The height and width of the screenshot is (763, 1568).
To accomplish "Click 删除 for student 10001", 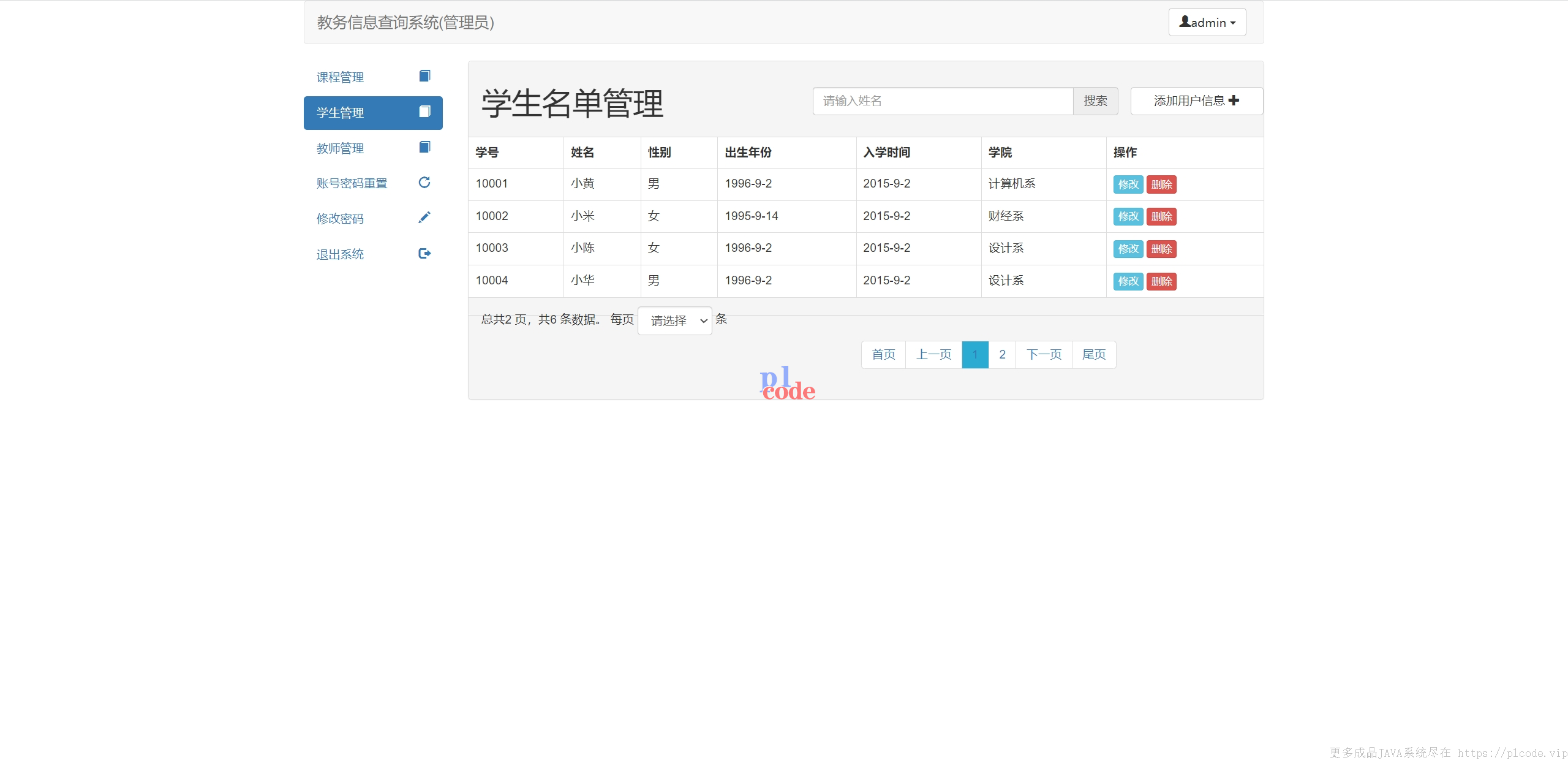I will click(1161, 184).
